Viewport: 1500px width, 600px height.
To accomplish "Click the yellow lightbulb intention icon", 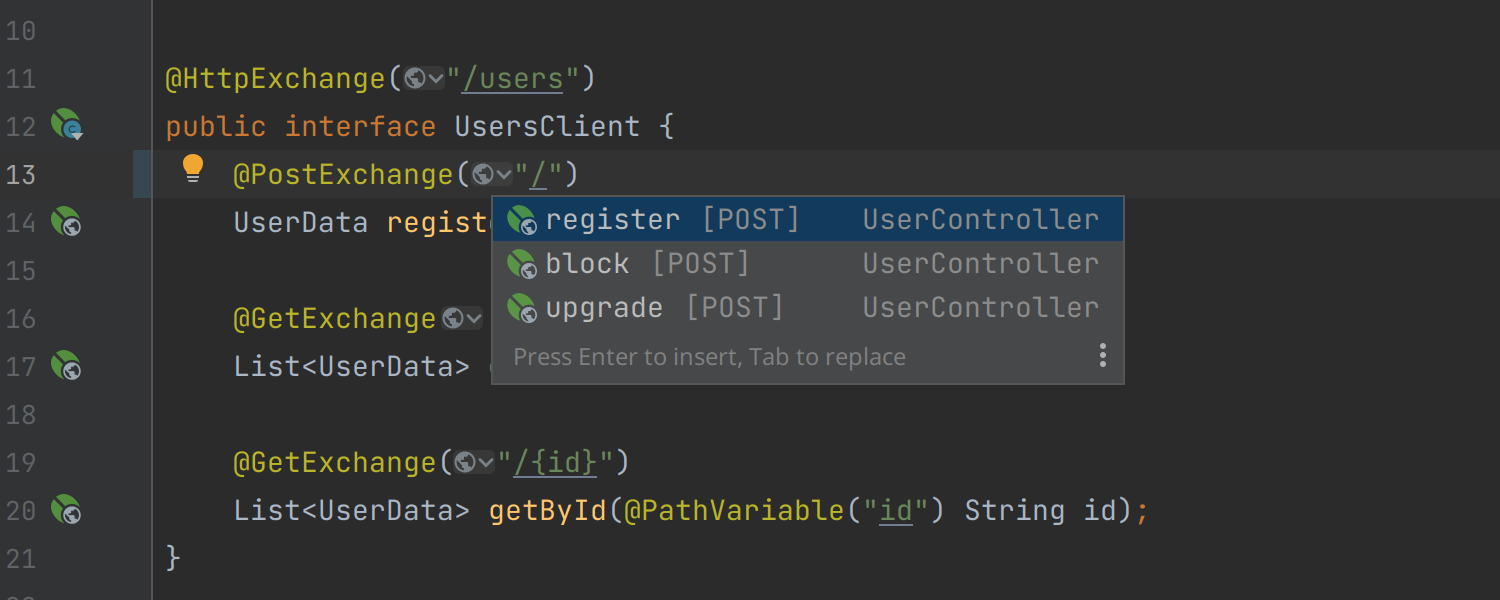I will [193, 169].
